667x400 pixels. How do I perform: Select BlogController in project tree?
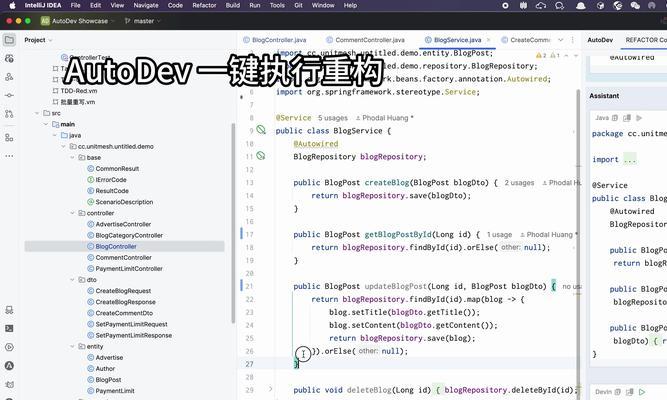[116, 246]
